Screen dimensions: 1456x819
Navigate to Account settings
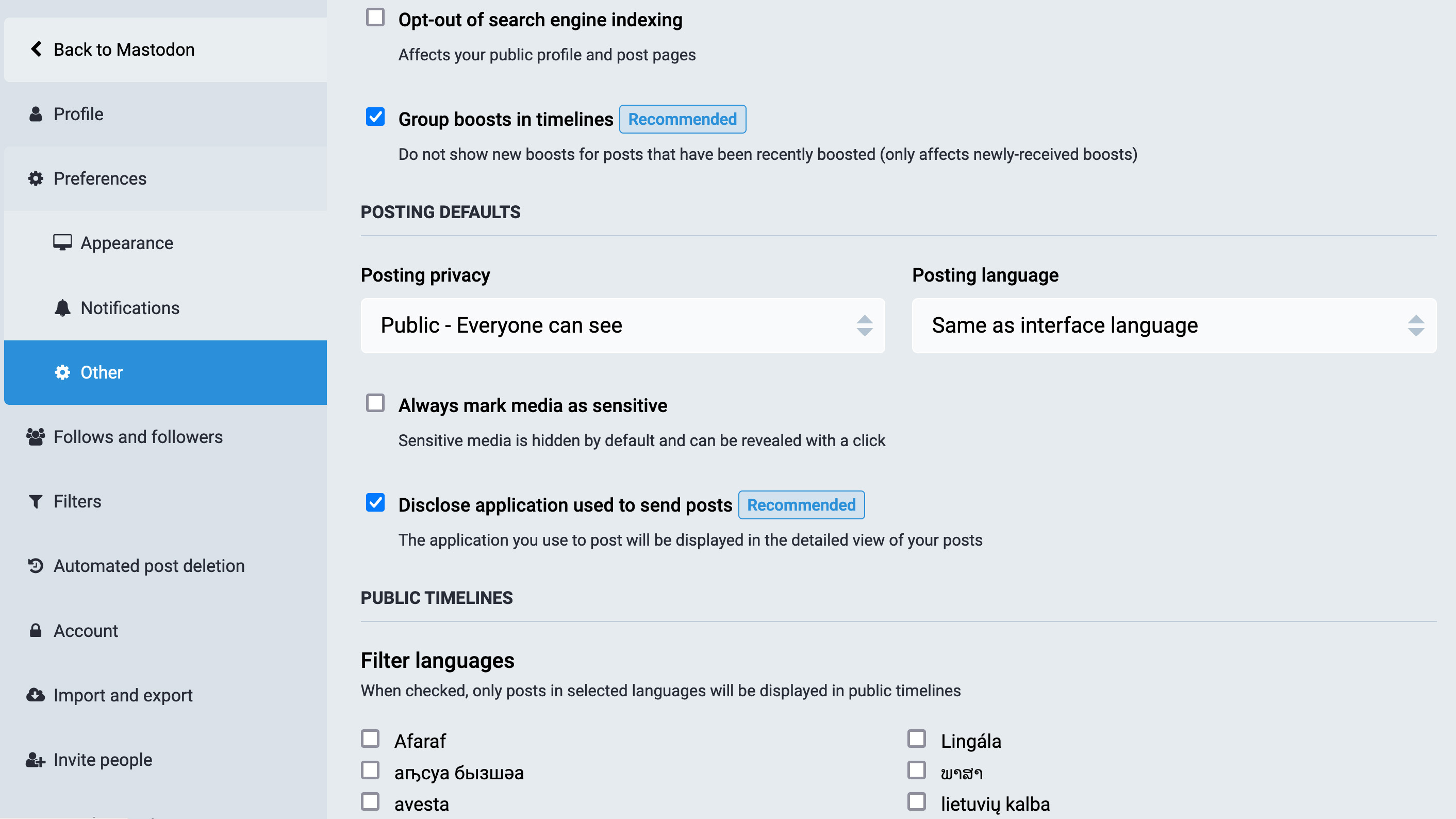(85, 630)
